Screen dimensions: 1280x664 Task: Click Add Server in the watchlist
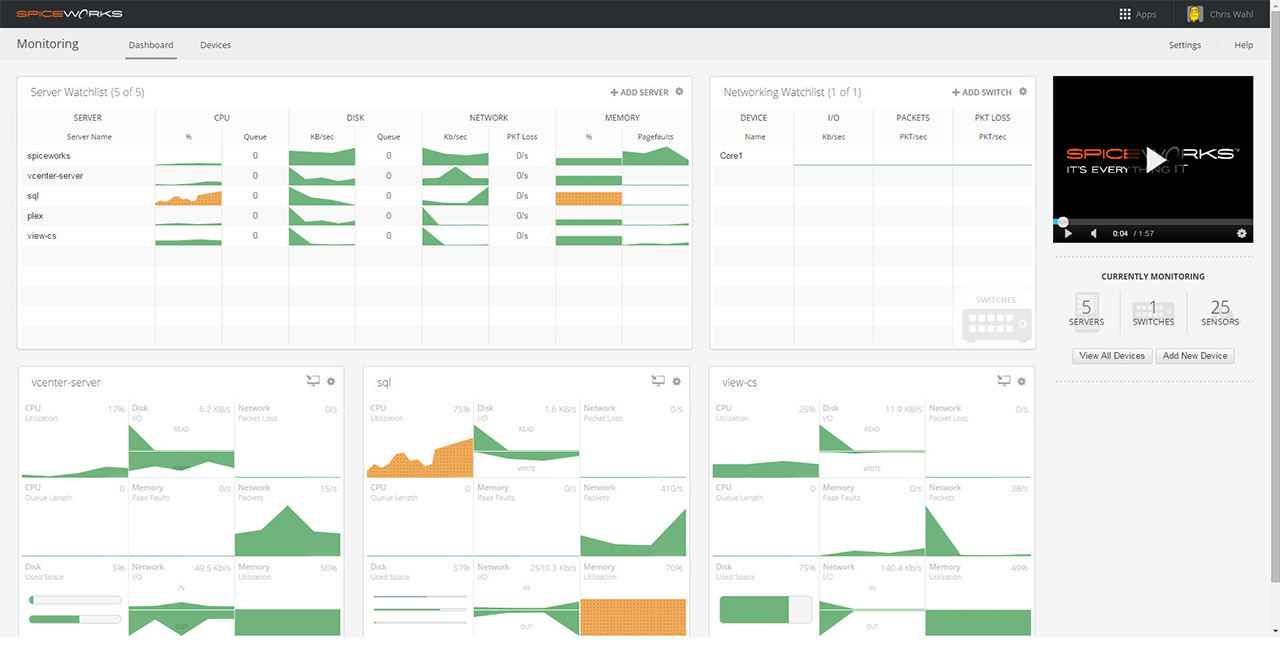click(x=640, y=92)
